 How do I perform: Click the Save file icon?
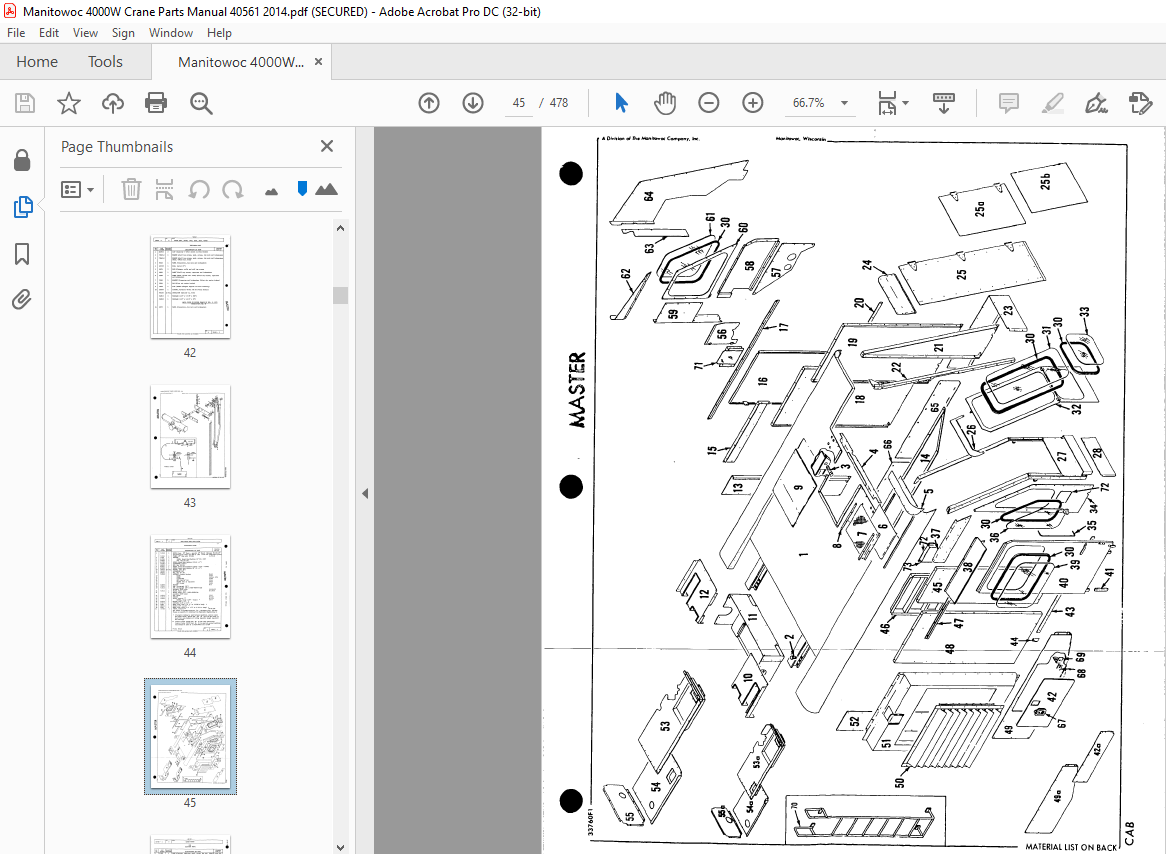click(25, 103)
